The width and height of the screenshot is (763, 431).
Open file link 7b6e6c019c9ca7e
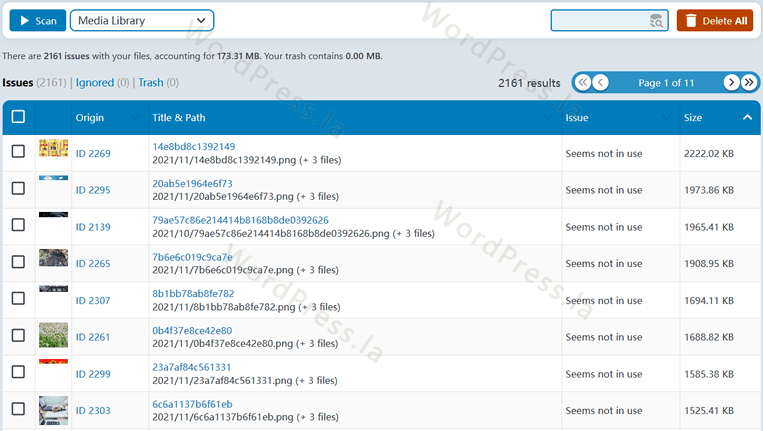(192, 257)
